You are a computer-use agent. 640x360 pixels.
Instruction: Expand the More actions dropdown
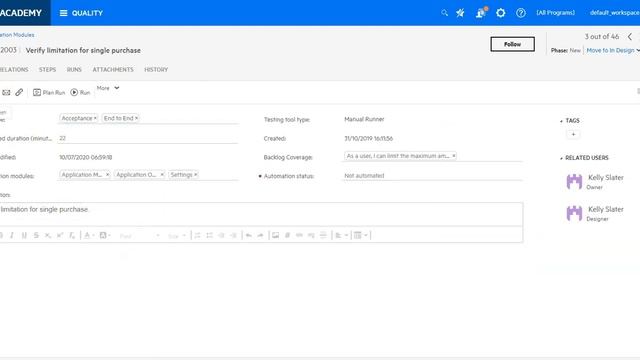coord(108,88)
